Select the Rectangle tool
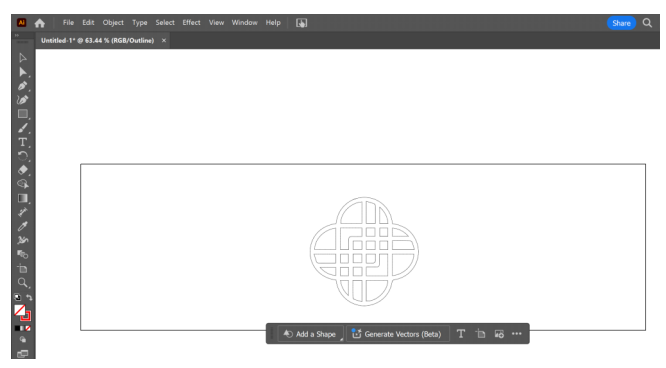This screenshot has height=368, width=666. click(x=23, y=114)
